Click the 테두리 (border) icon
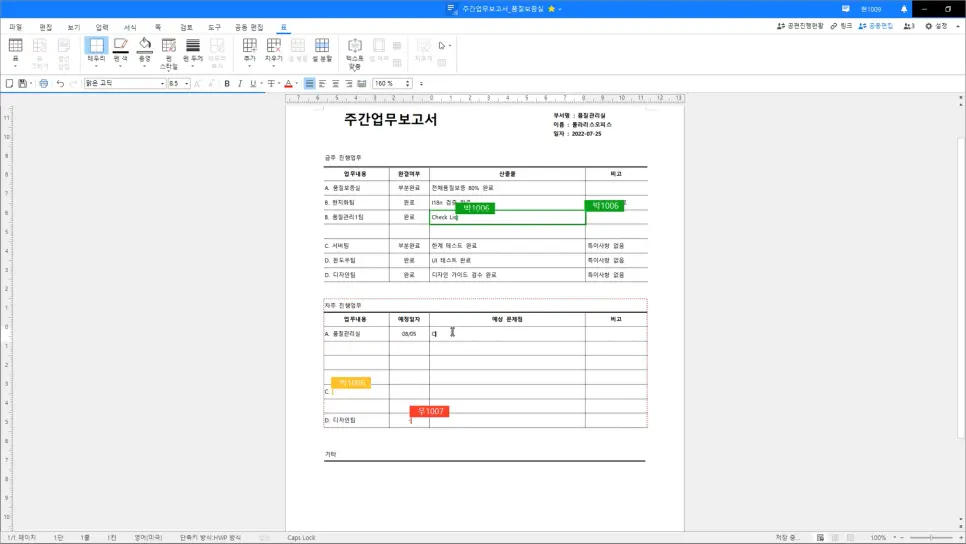This screenshot has width=966, height=544. pos(96,45)
